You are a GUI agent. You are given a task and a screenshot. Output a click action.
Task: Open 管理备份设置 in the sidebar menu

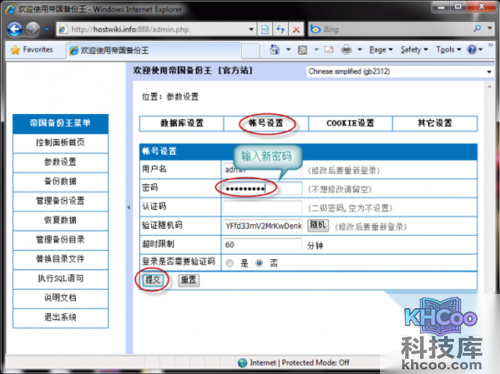tap(60, 201)
